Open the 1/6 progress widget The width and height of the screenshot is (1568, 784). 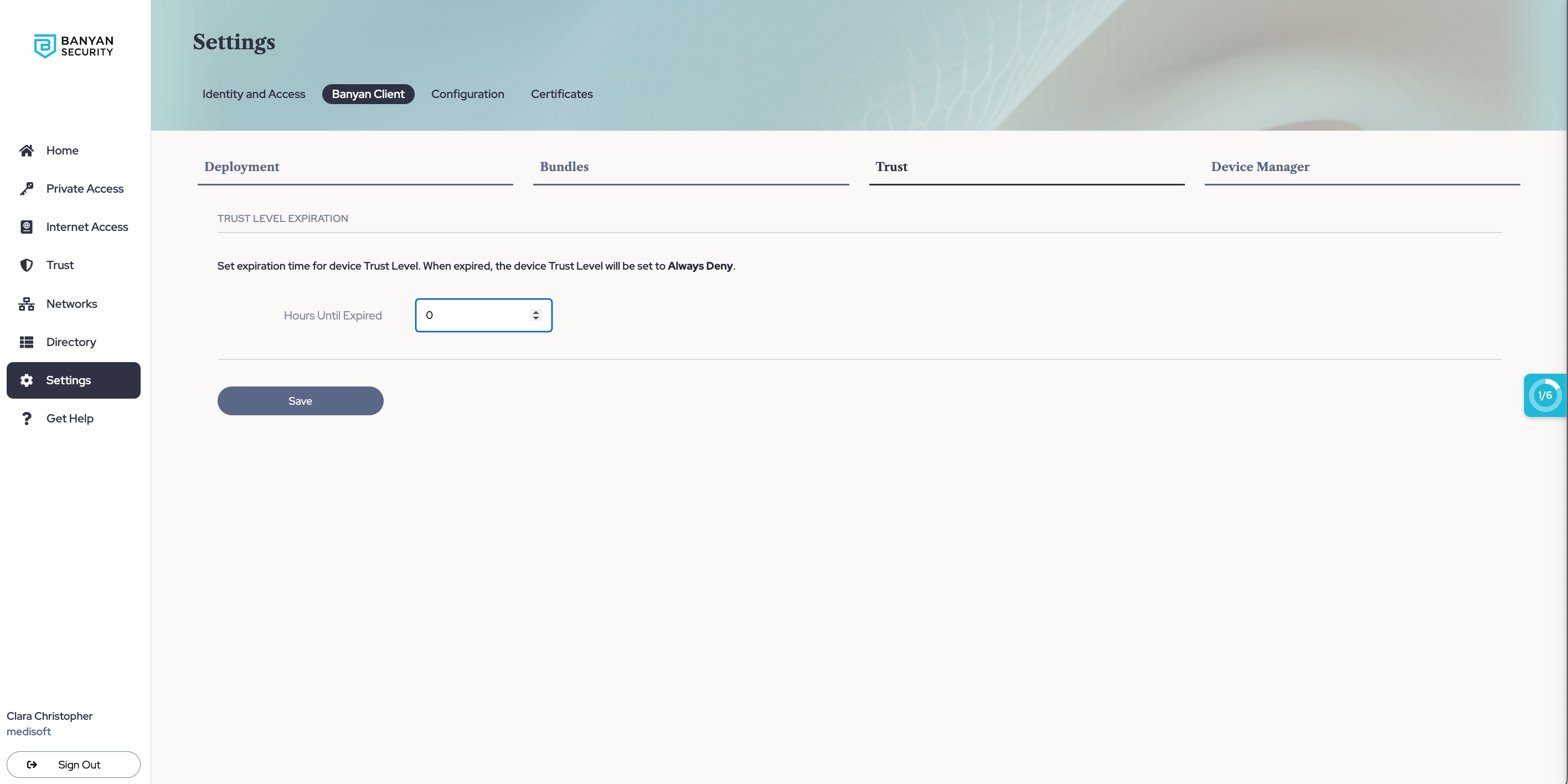[x=1544, y=396]
